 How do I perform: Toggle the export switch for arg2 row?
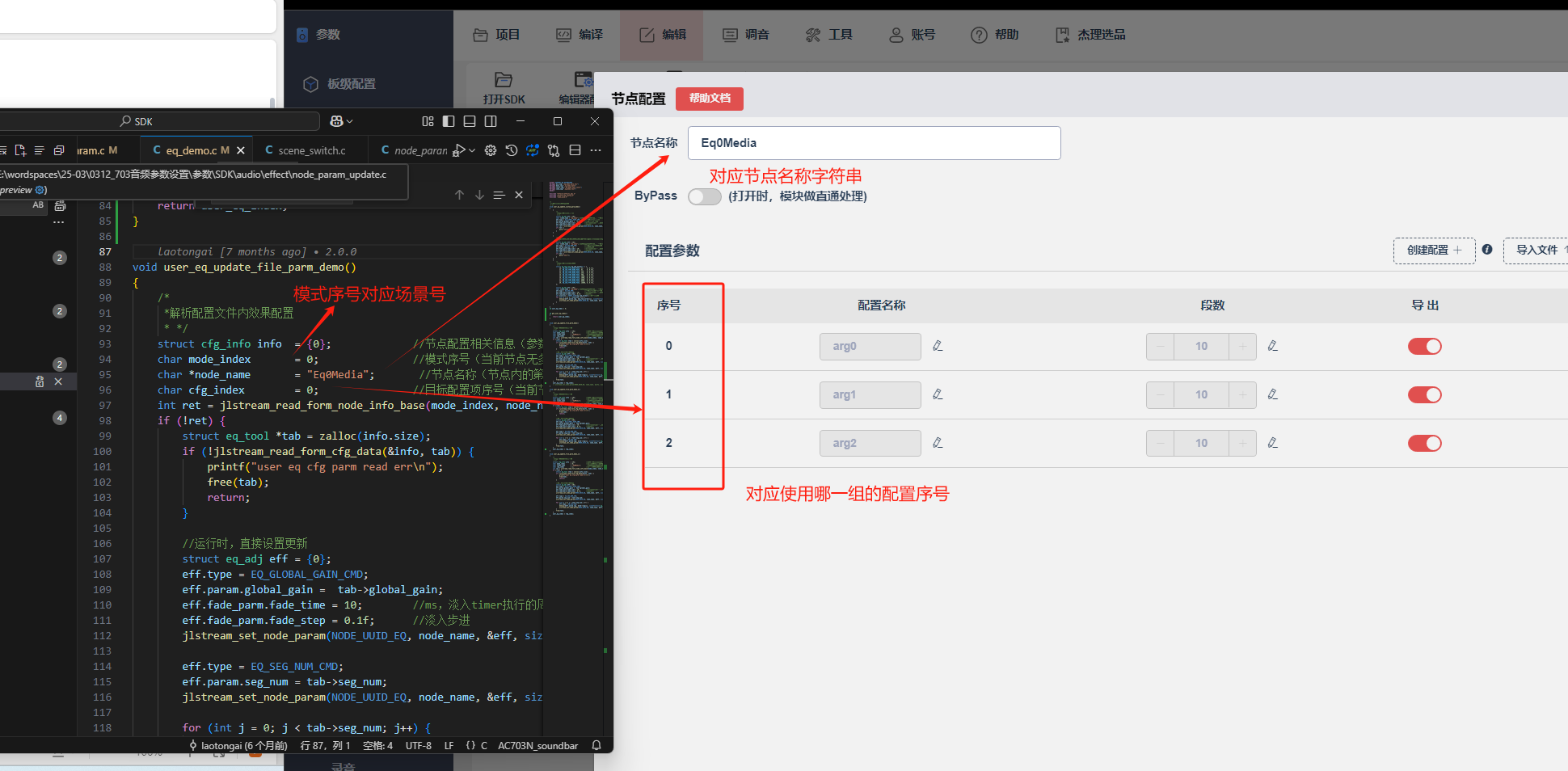point(1425,443)
